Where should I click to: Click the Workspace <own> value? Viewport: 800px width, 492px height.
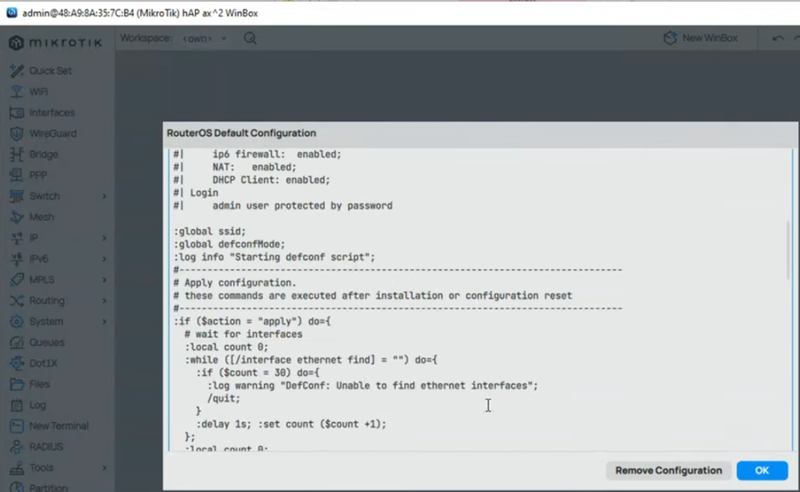pyautogui.click(x=197, y=38)
